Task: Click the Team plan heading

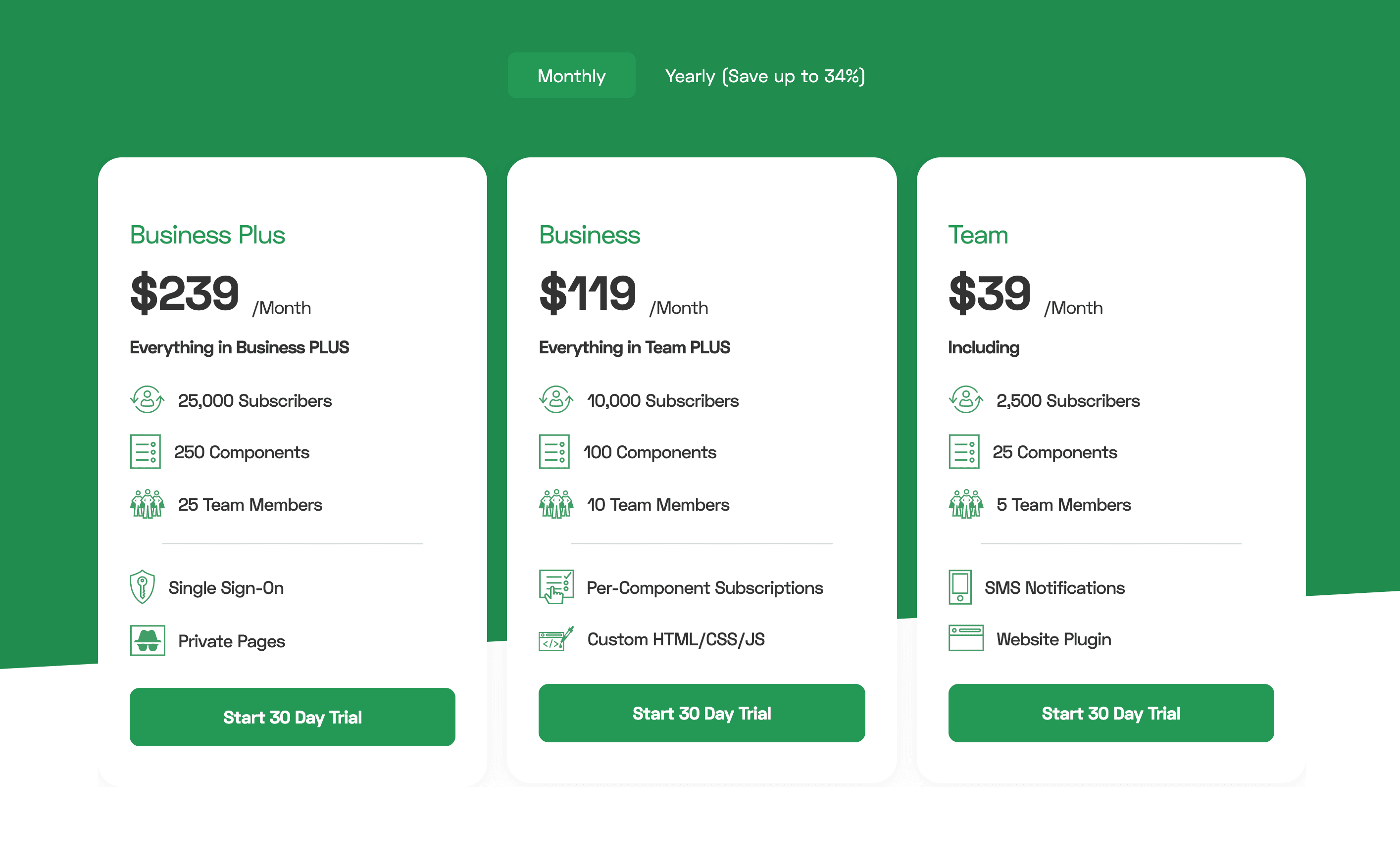Action: 978,235
